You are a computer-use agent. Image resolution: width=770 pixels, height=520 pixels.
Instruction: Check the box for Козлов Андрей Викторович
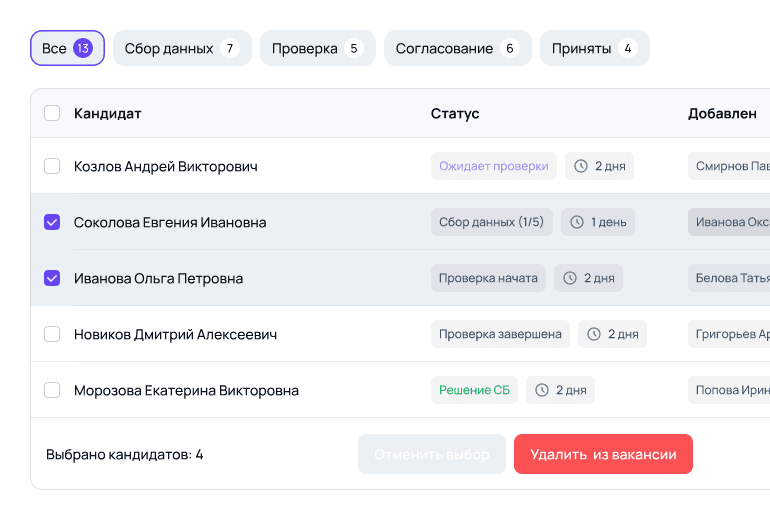tap(52, 166)
